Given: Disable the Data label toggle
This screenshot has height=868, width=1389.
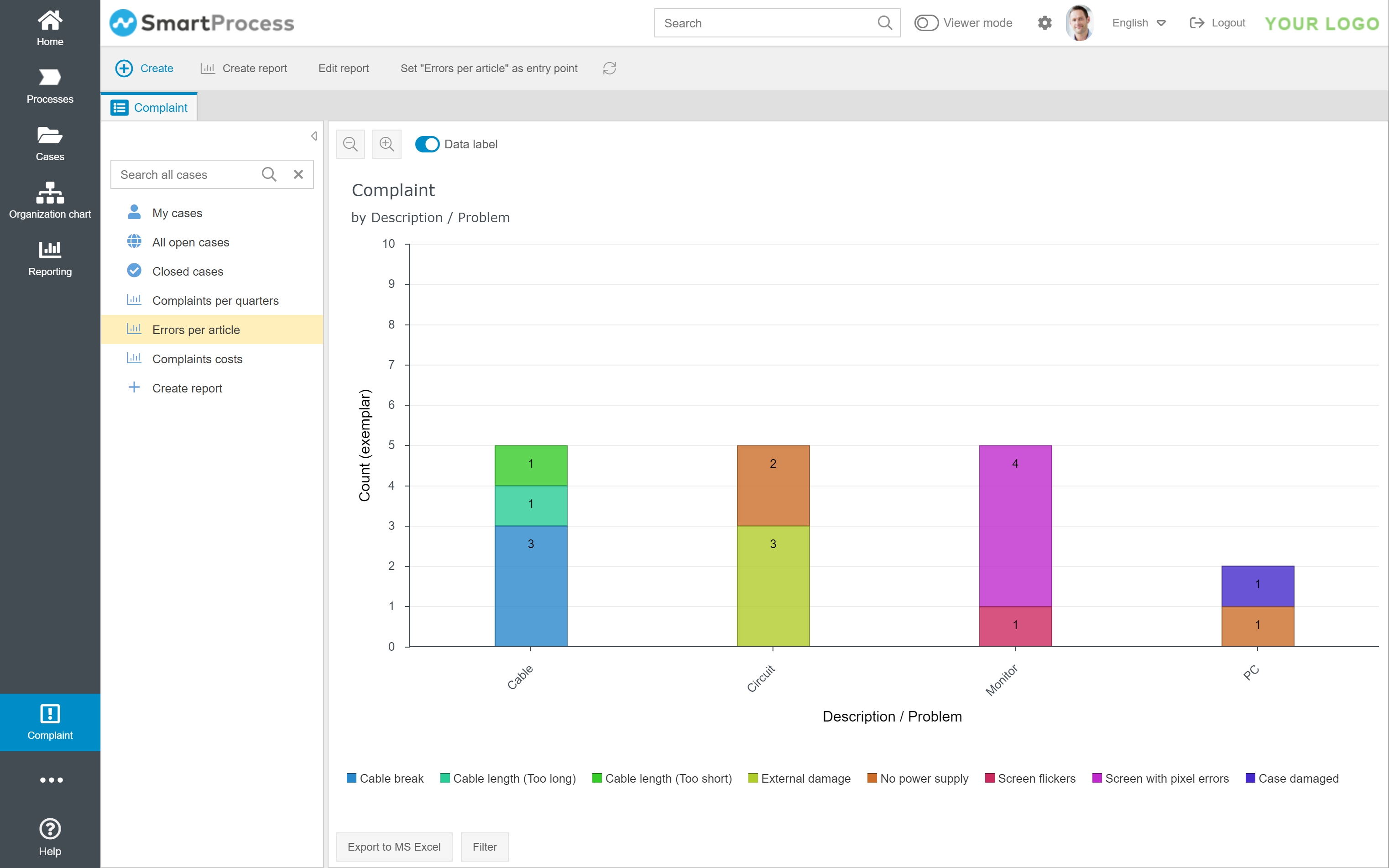Looking at the screenshot, I should (x=427, y=144).
